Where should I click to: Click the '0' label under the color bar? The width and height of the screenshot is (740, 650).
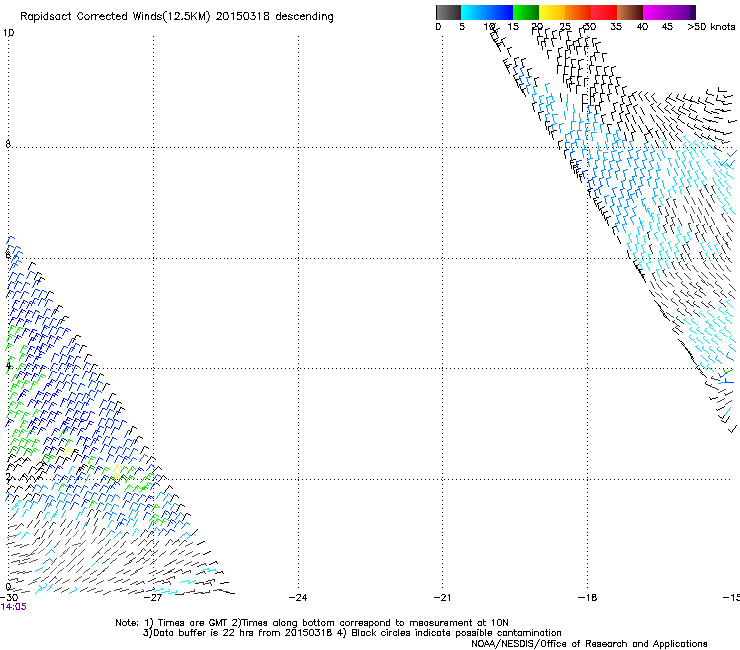tap(438, 27)
